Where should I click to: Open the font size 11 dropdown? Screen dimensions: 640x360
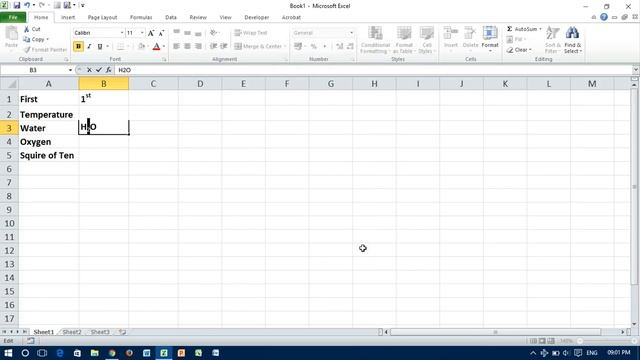[x=142, y=33]
